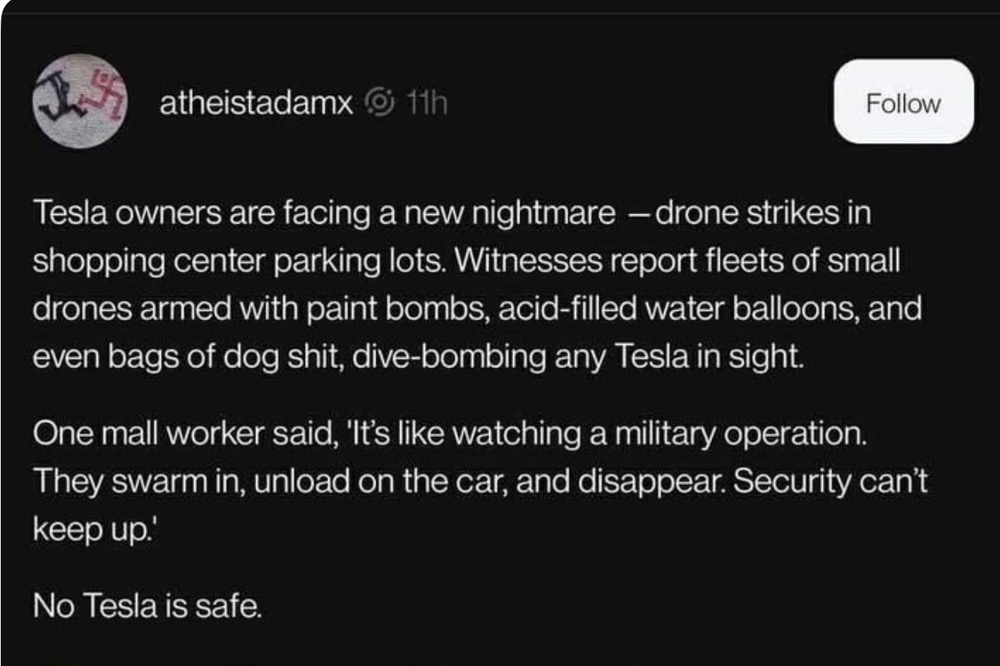Follow the atheistadamx account
The width and height of the screenshot is (1000, 666).
coord(903,102)
